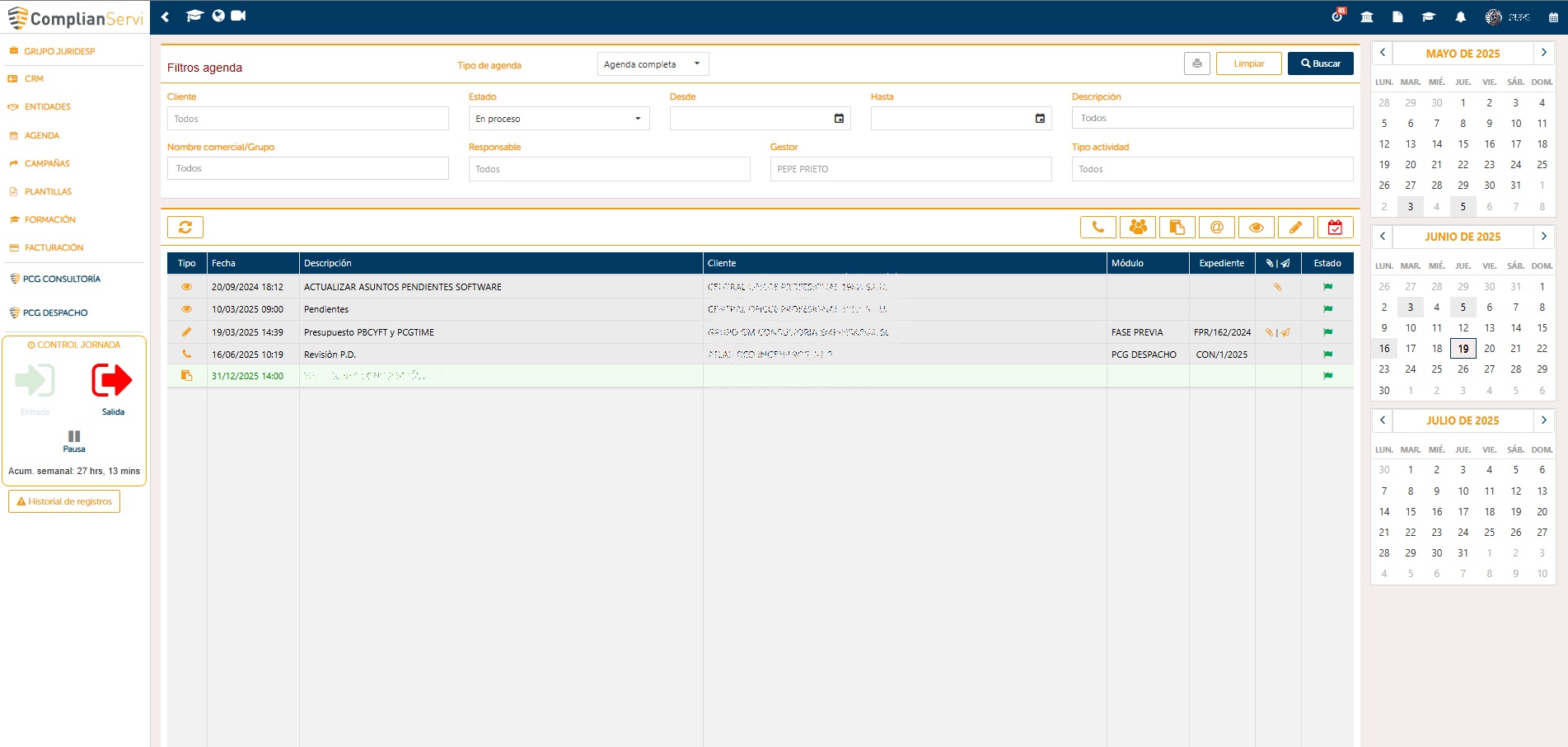Add an email activity with the @ icon
The width and height of the screenshot is (1568, 747).
(1217, 227)
